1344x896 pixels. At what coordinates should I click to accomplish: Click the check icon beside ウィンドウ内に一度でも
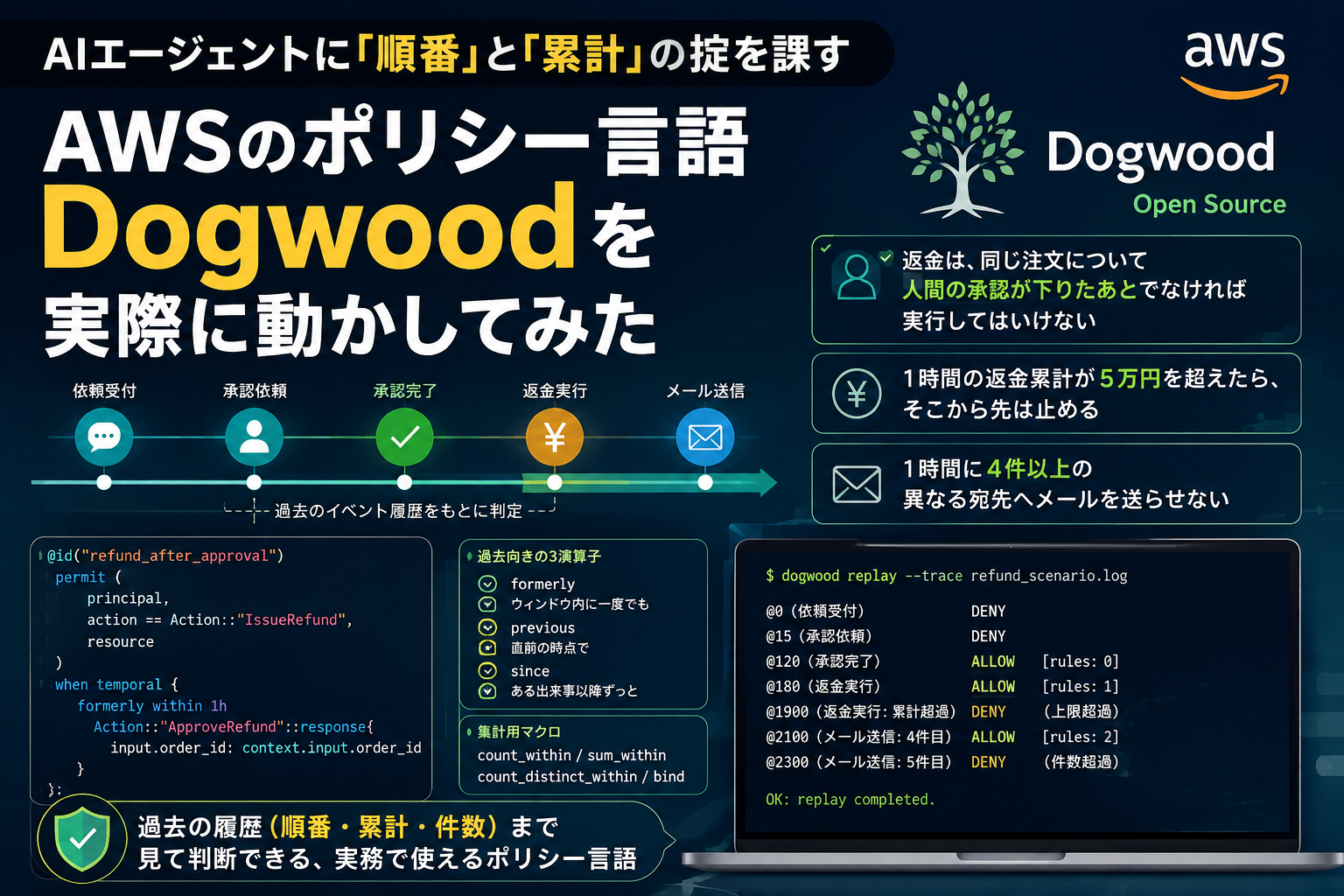click(487, 604)
